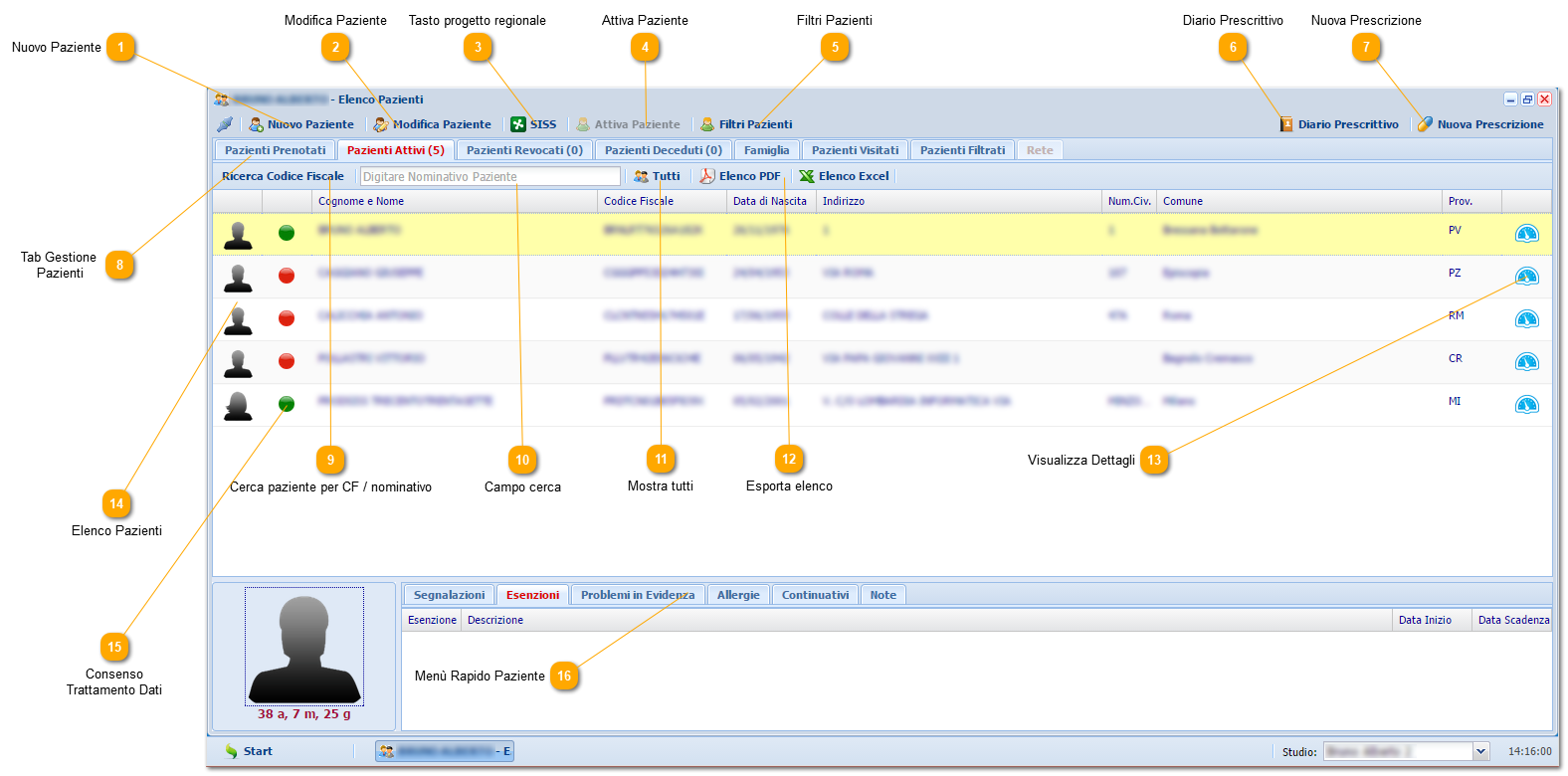
Task: Click patient avatar icon in MI row
Action: coord(238,406)
